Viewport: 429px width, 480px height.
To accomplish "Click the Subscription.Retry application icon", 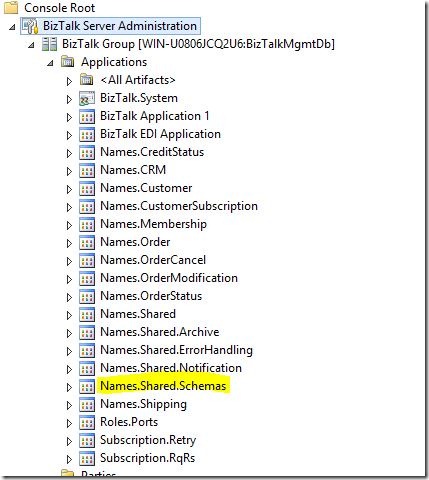I will [87, 441].
